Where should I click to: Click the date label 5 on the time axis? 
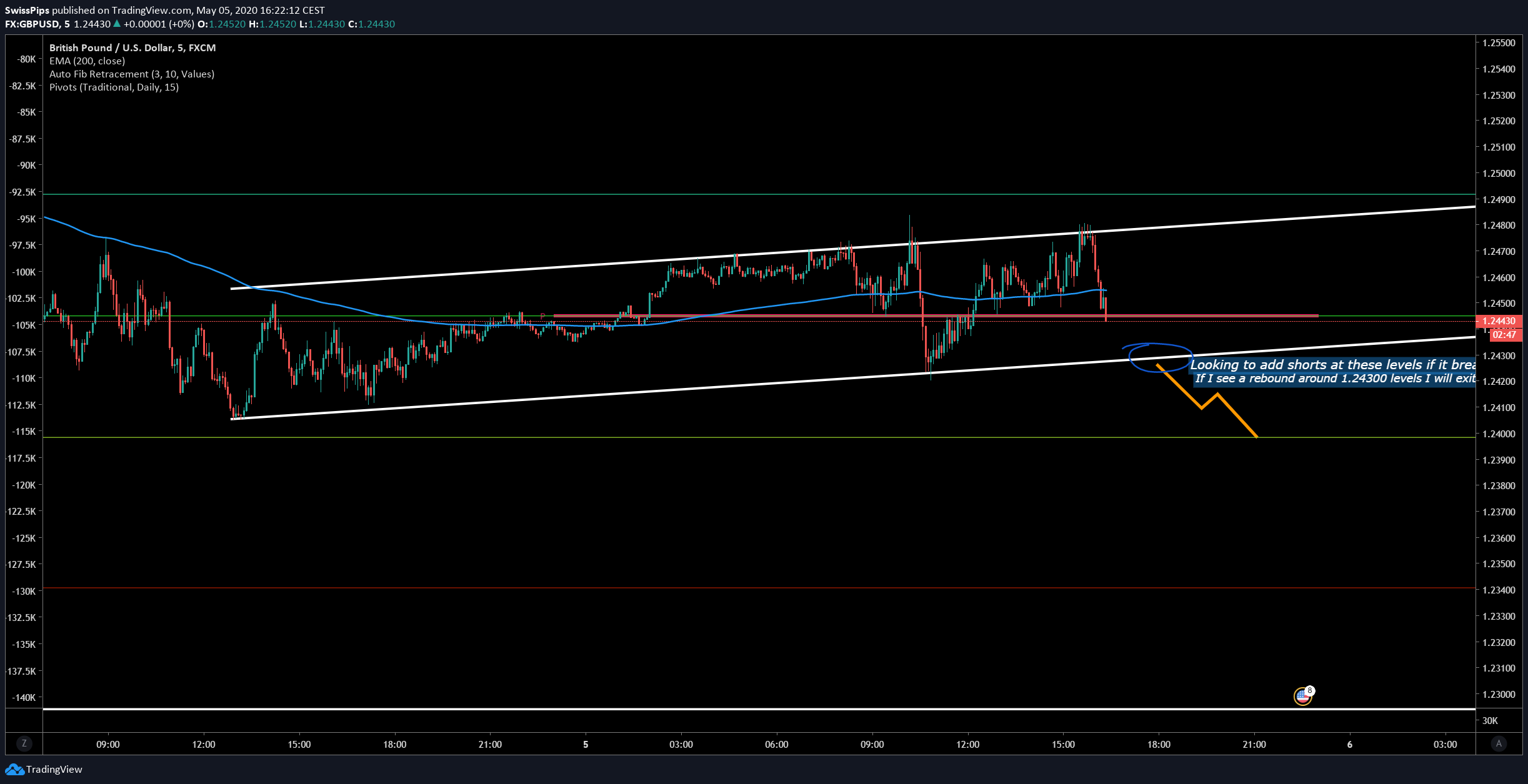[x=586, y=744]
